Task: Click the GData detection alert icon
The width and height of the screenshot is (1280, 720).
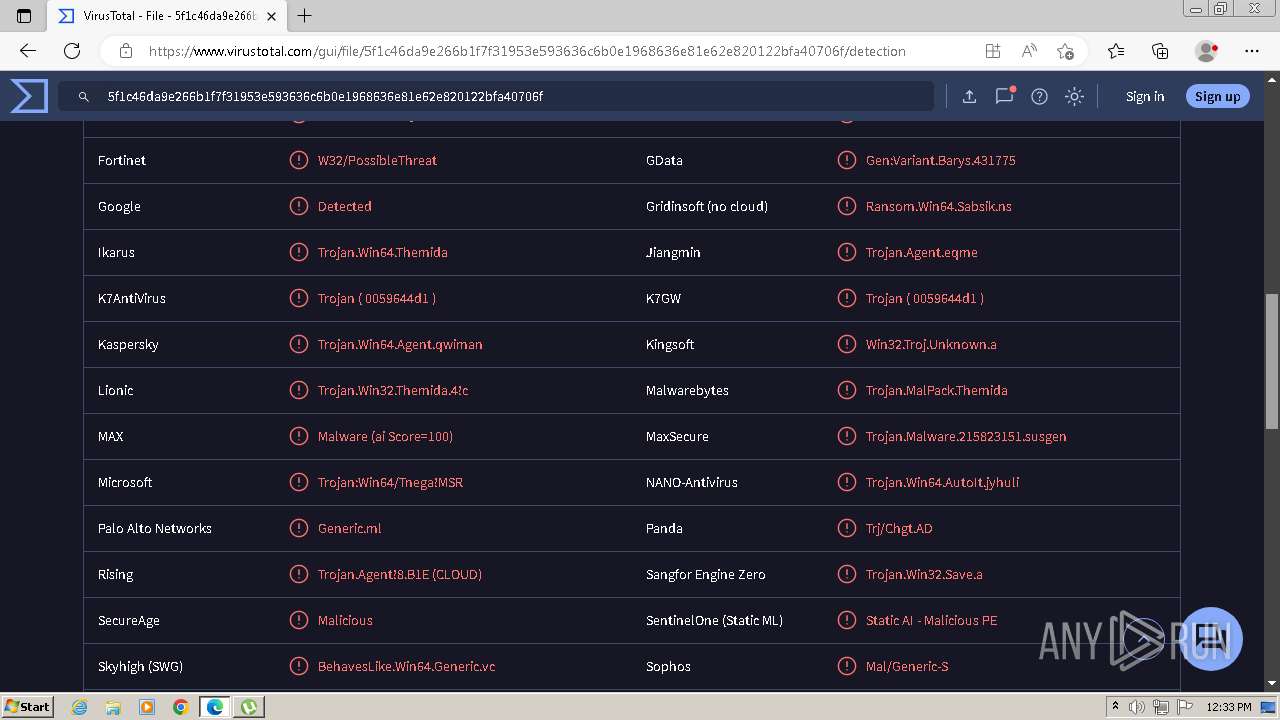Action: click(846, 160)
